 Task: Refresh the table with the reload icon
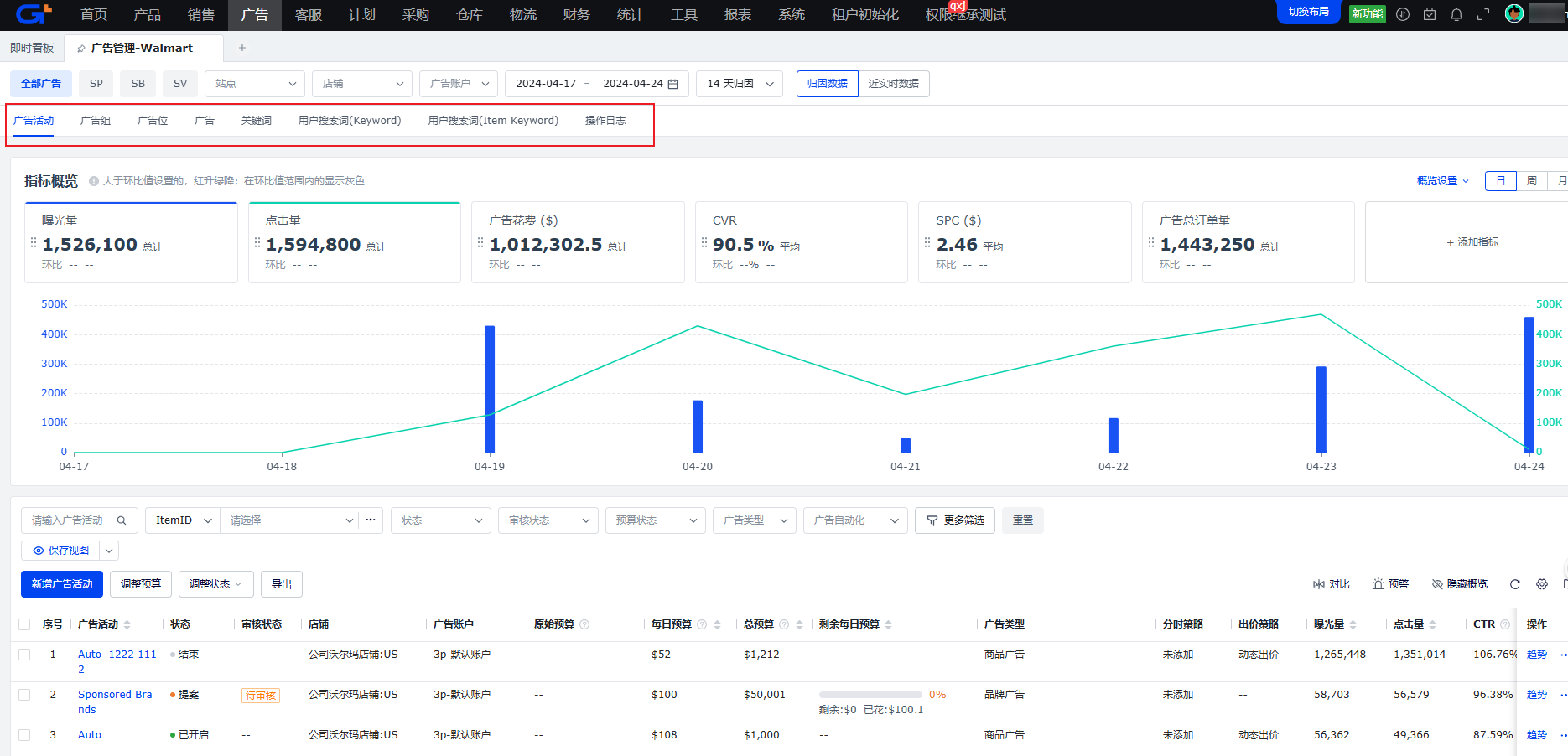pyautogui.click(x=1515, y=584)
